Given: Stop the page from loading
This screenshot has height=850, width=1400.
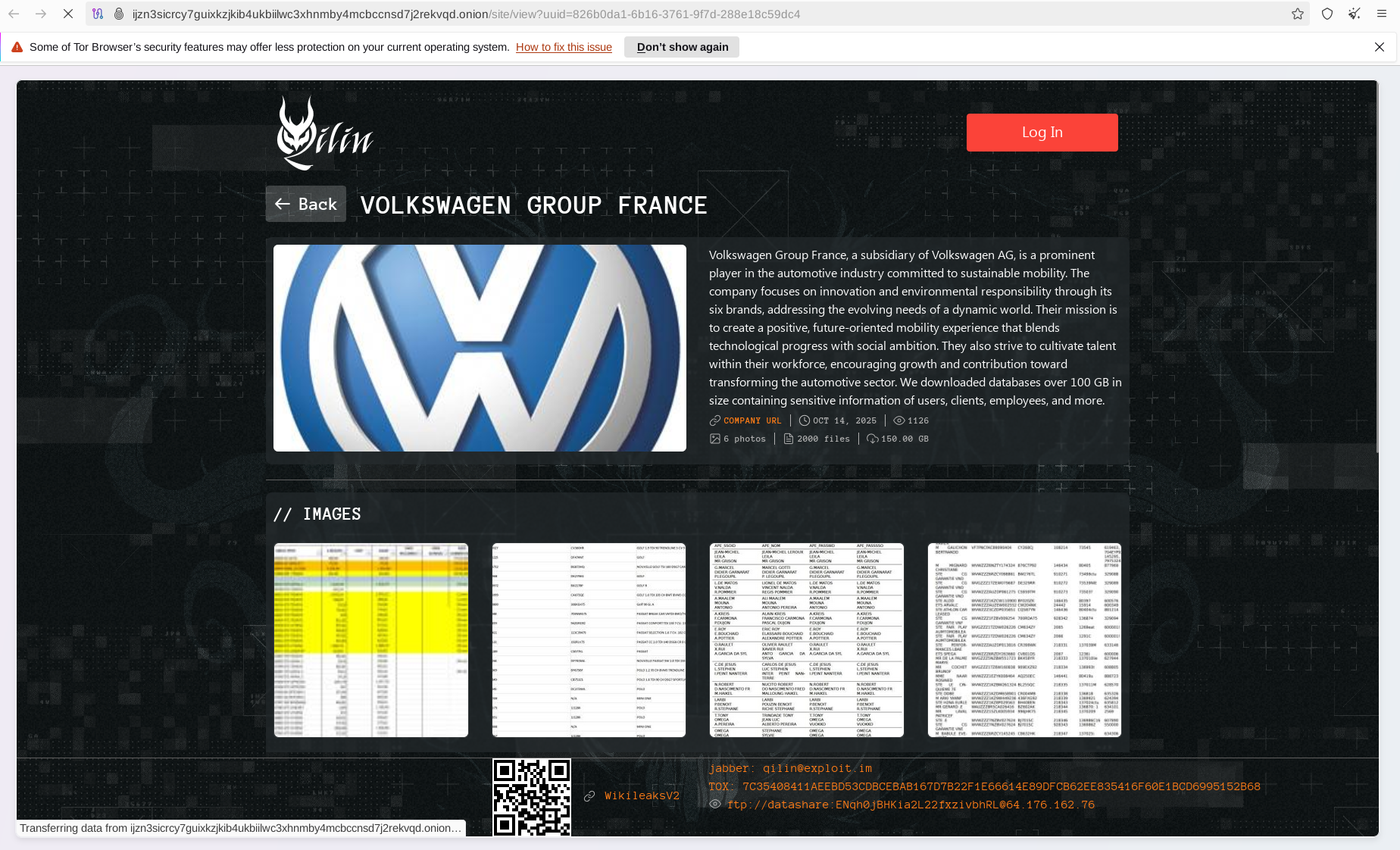Looking at the screenshot, I should 68,14.
